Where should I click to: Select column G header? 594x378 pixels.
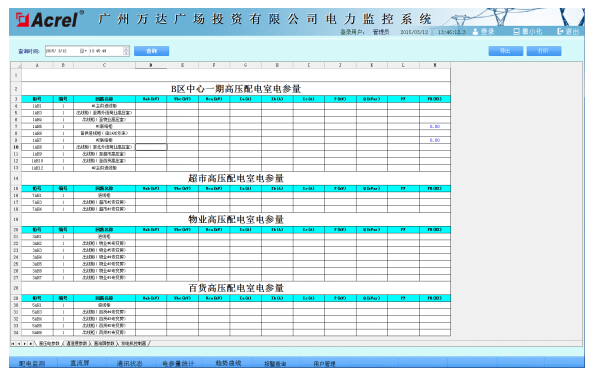245,65
